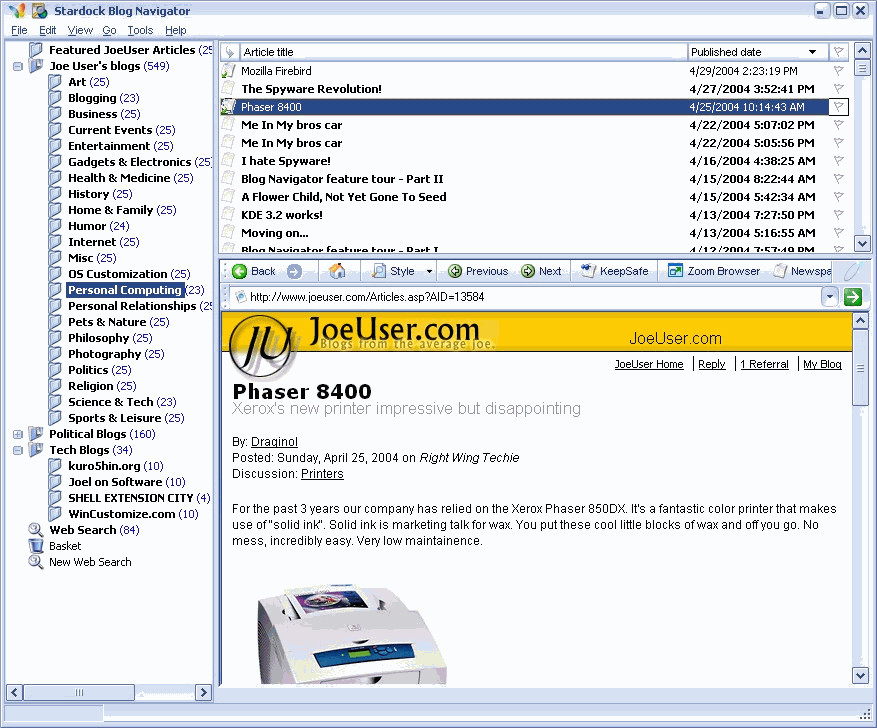This screenshot has height=728, width=877.
Task: Toggle flag on Blog Navigator tour Part II
Action: [x=838, y=179]
